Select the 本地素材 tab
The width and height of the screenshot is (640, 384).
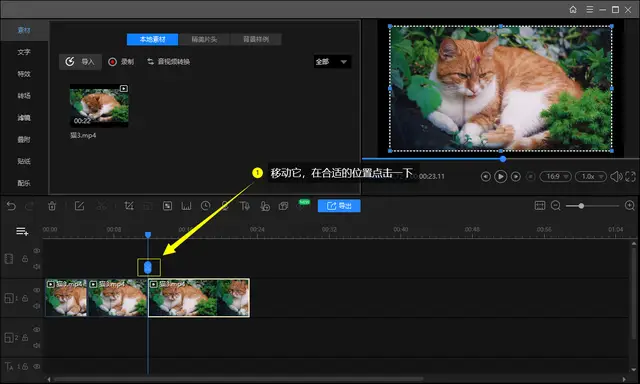click(152, 39)
